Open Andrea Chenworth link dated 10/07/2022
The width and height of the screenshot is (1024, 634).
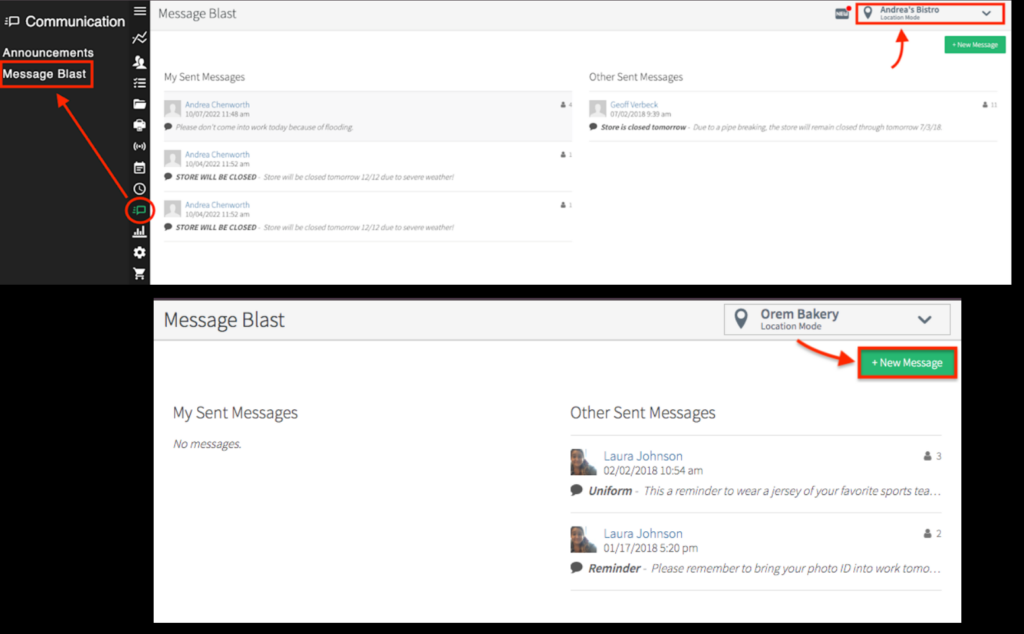tap(217, 104)
